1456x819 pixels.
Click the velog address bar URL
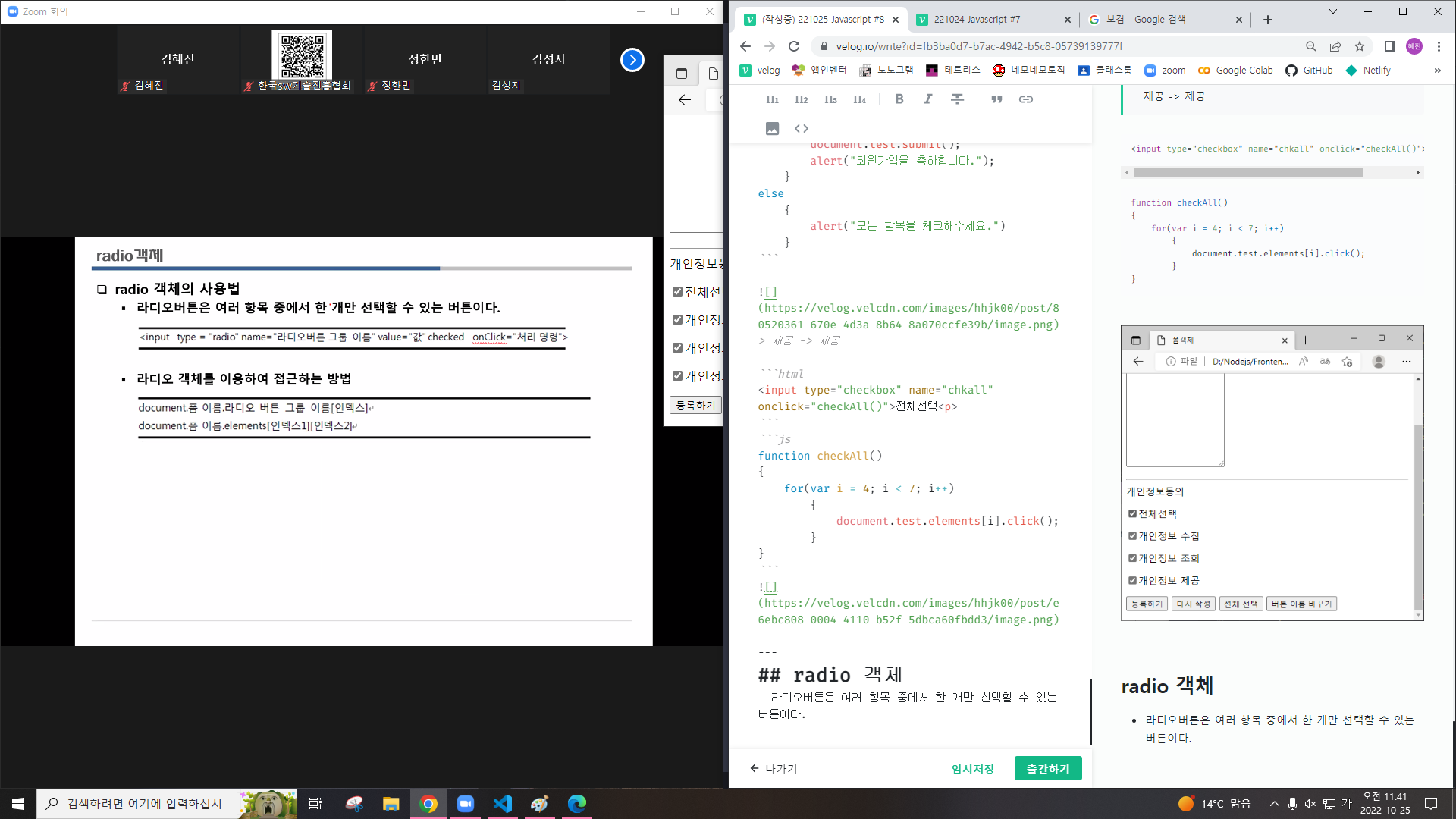tap(979, 46)
